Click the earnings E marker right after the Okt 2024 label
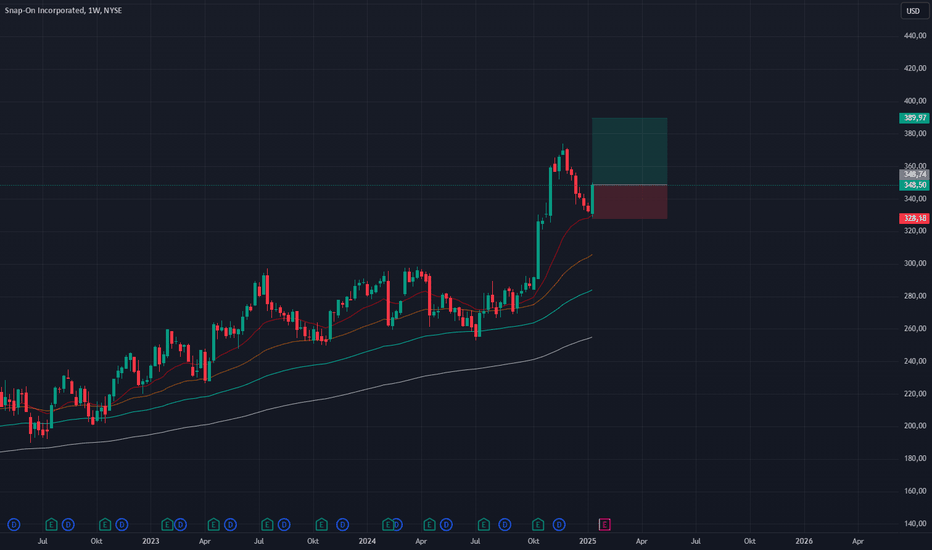Screen dimensions: 932x550 tap(538, 524)
